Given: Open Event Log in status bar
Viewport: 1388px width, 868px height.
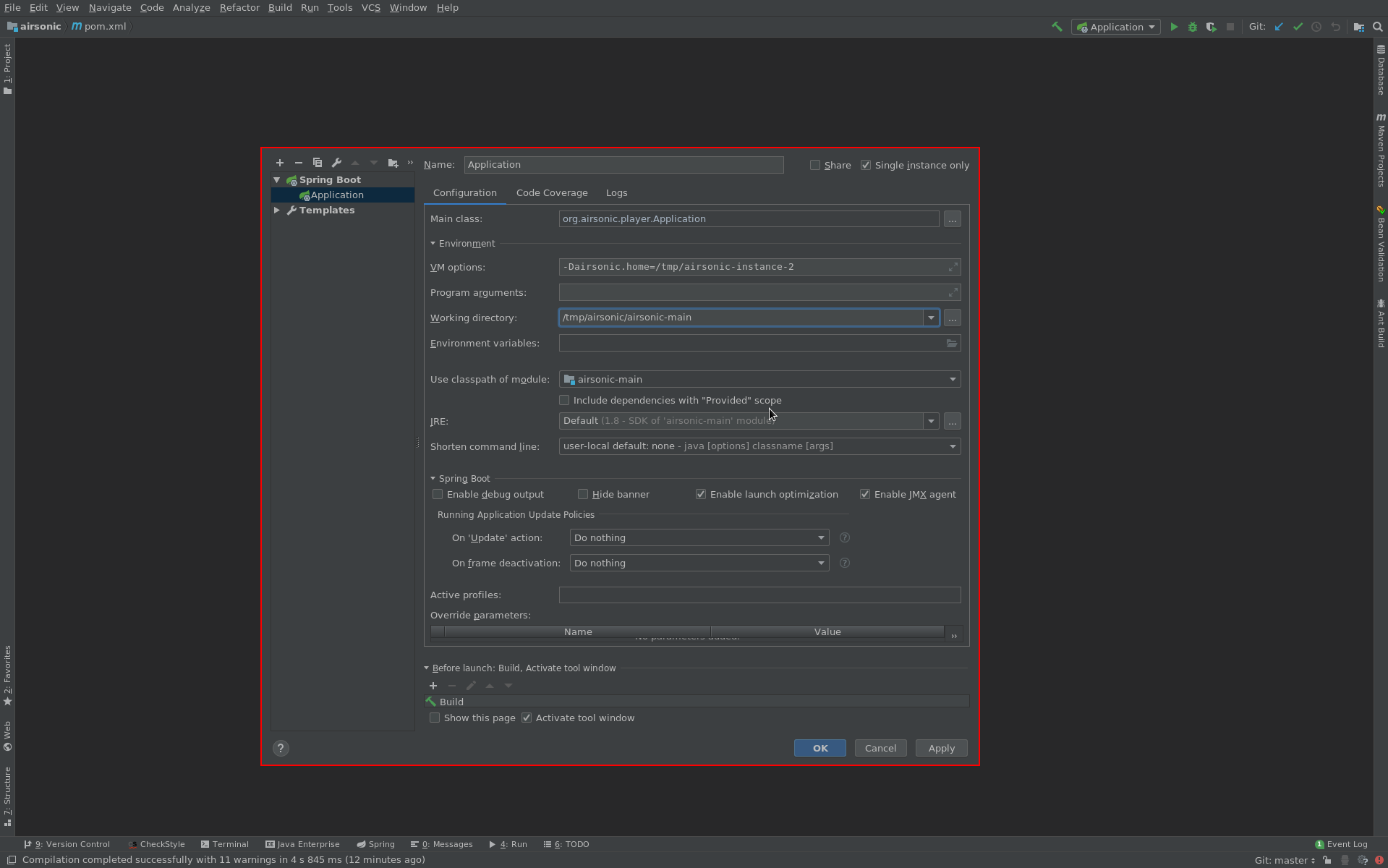Looking at the screenshot, I should point(1341,844).
